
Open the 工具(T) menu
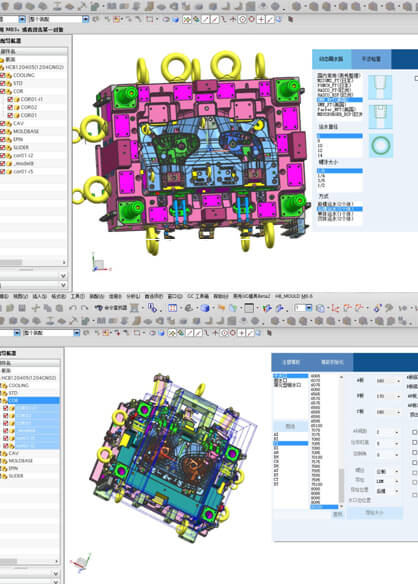click(77, 296)
